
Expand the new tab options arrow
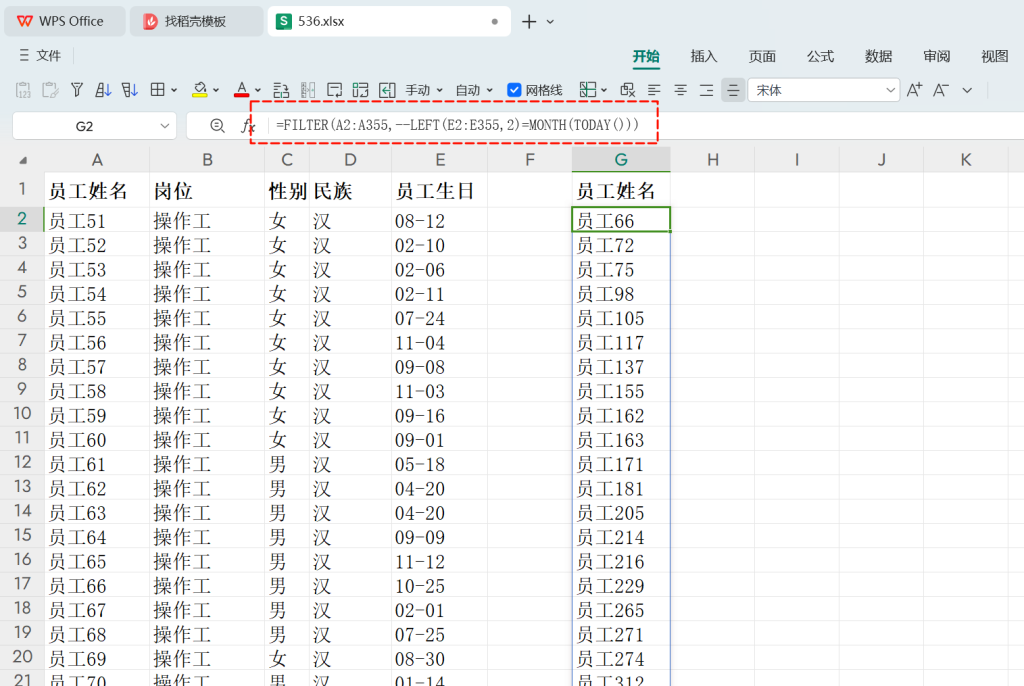551,22
